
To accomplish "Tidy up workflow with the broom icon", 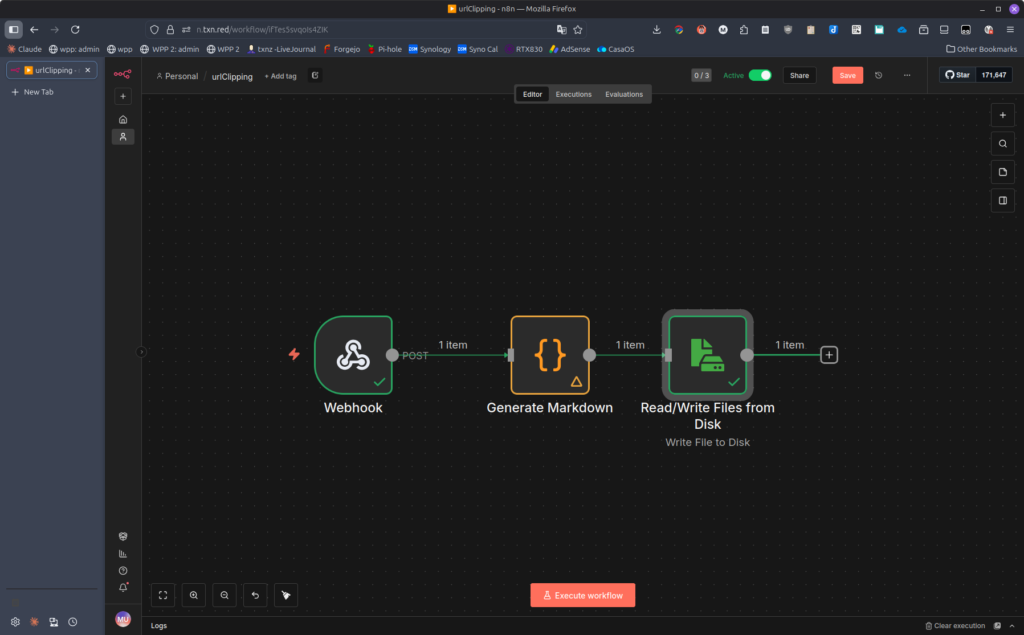I will pyautogui.click(x=286, y=595).
